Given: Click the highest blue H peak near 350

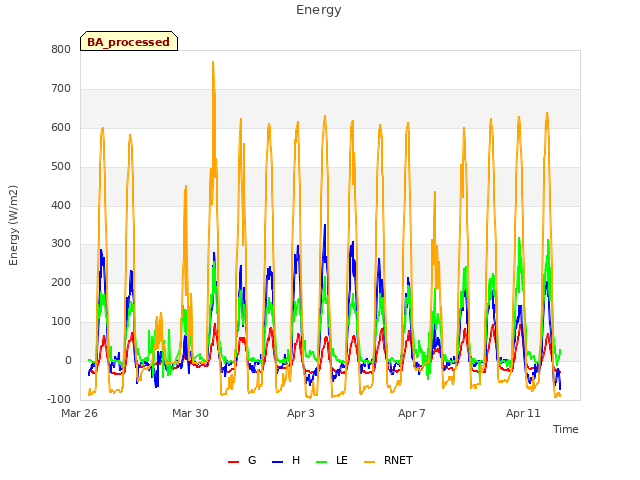Looking at the screenshot, I should pos(325,225).
